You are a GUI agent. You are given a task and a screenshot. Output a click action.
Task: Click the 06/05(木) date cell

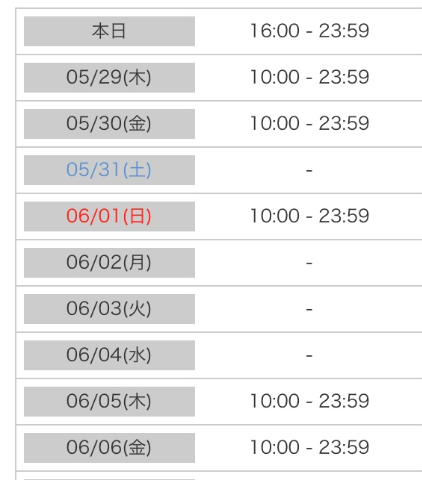(109, 401)
